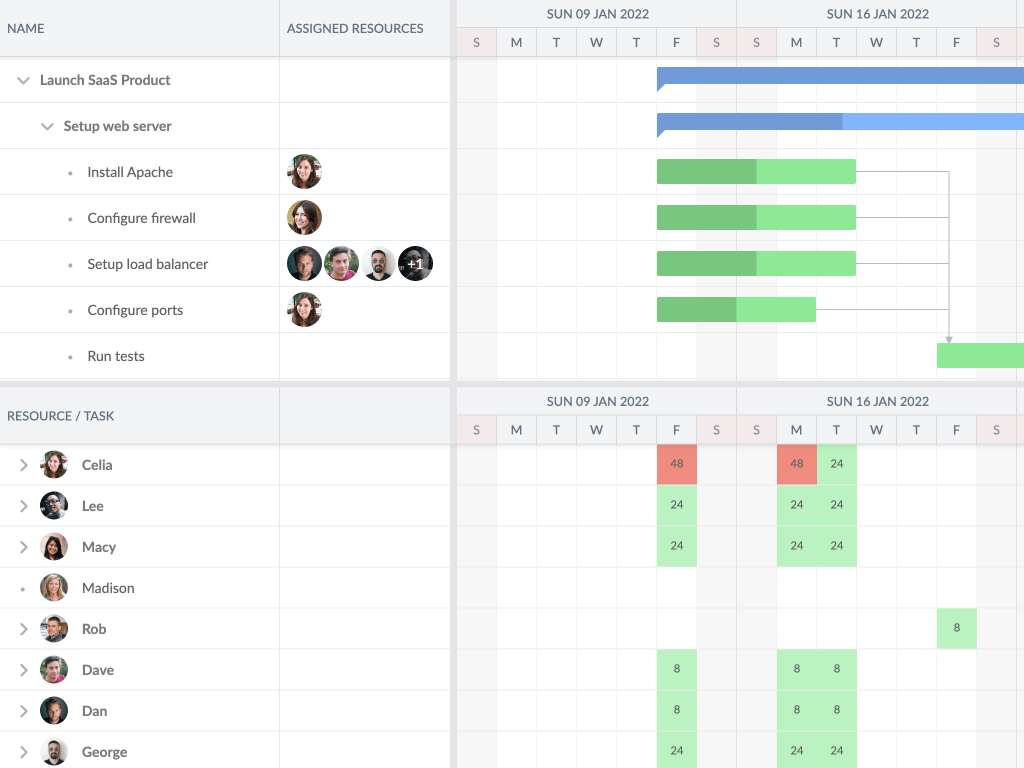Click Rob's 8-hour Friday allocation cell
This screenshot has height=768, width=1024.
(x=957, y=628)
